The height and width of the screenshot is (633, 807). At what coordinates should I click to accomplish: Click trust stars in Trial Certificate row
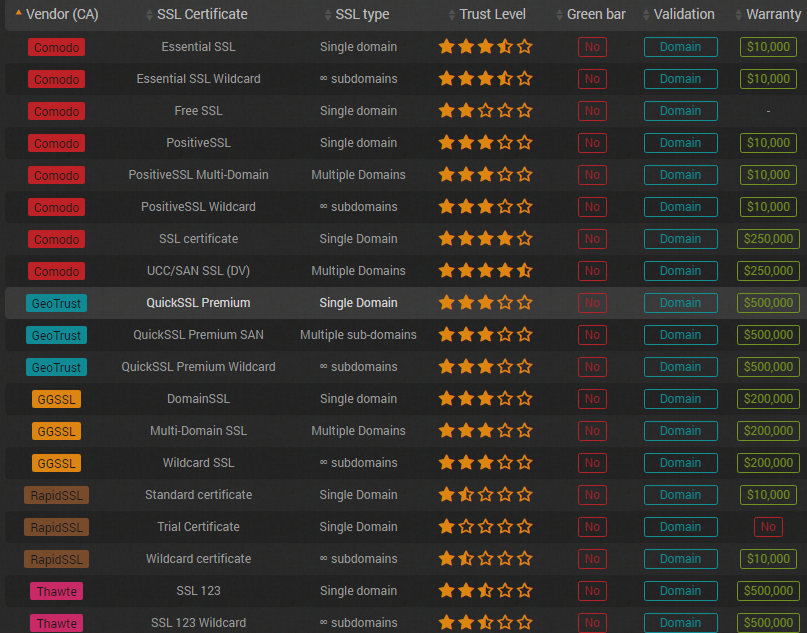485,526
